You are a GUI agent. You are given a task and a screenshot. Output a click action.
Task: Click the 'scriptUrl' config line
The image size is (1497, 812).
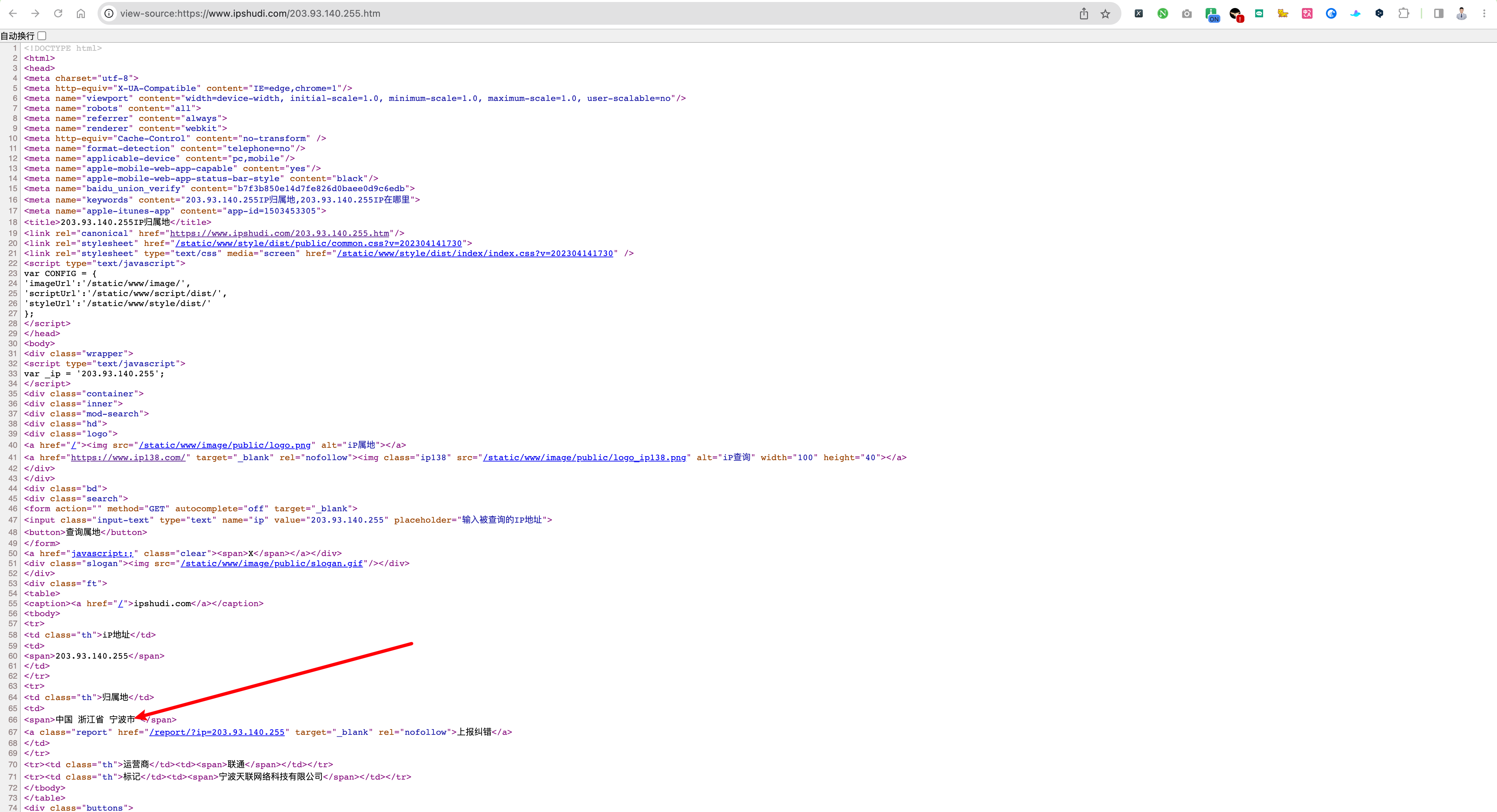coord(126,293)
